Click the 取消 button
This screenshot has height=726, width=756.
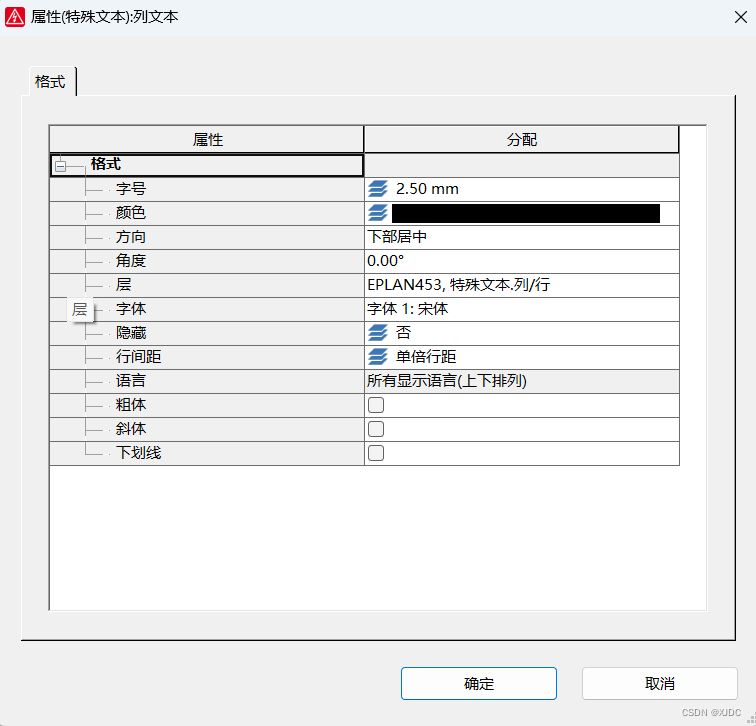(659, 684)
